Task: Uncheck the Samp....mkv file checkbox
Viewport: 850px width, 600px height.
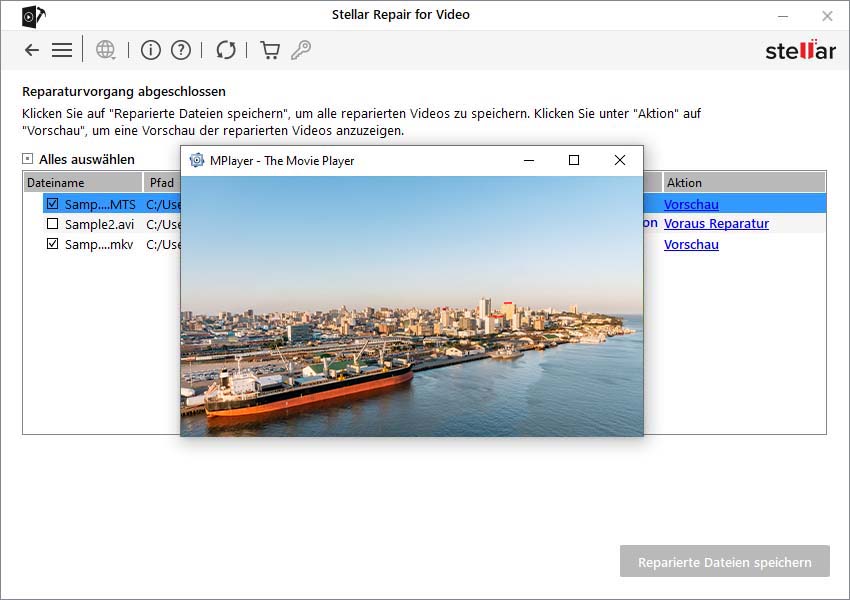Action: click(x=53, y=244)
